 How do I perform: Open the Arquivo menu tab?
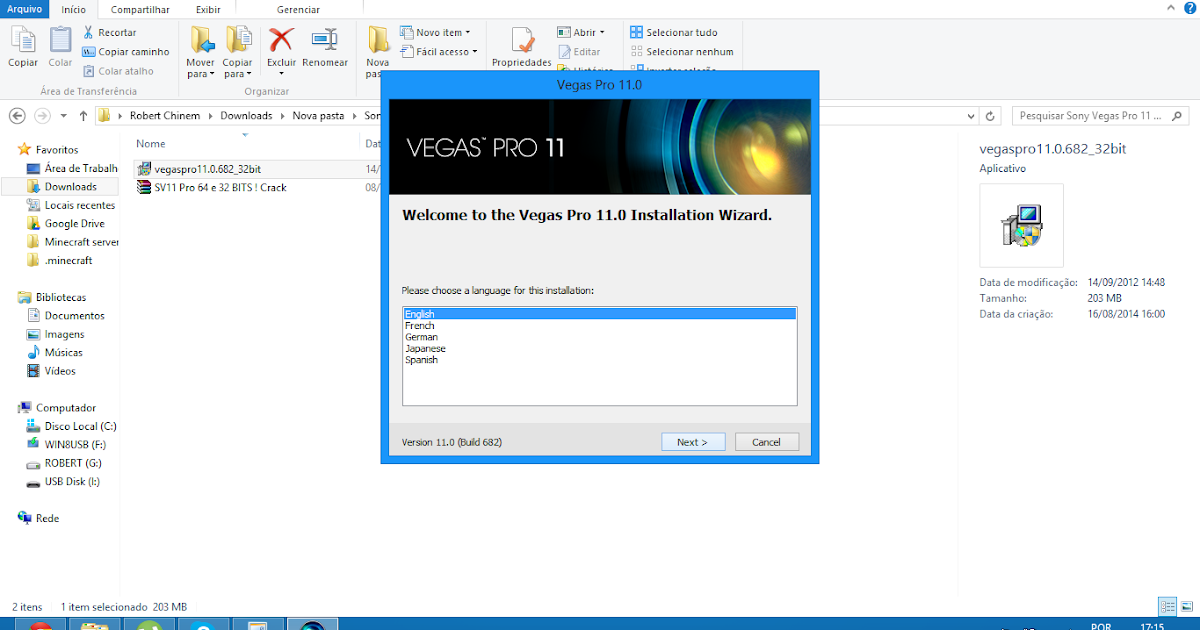coord(25,9)
